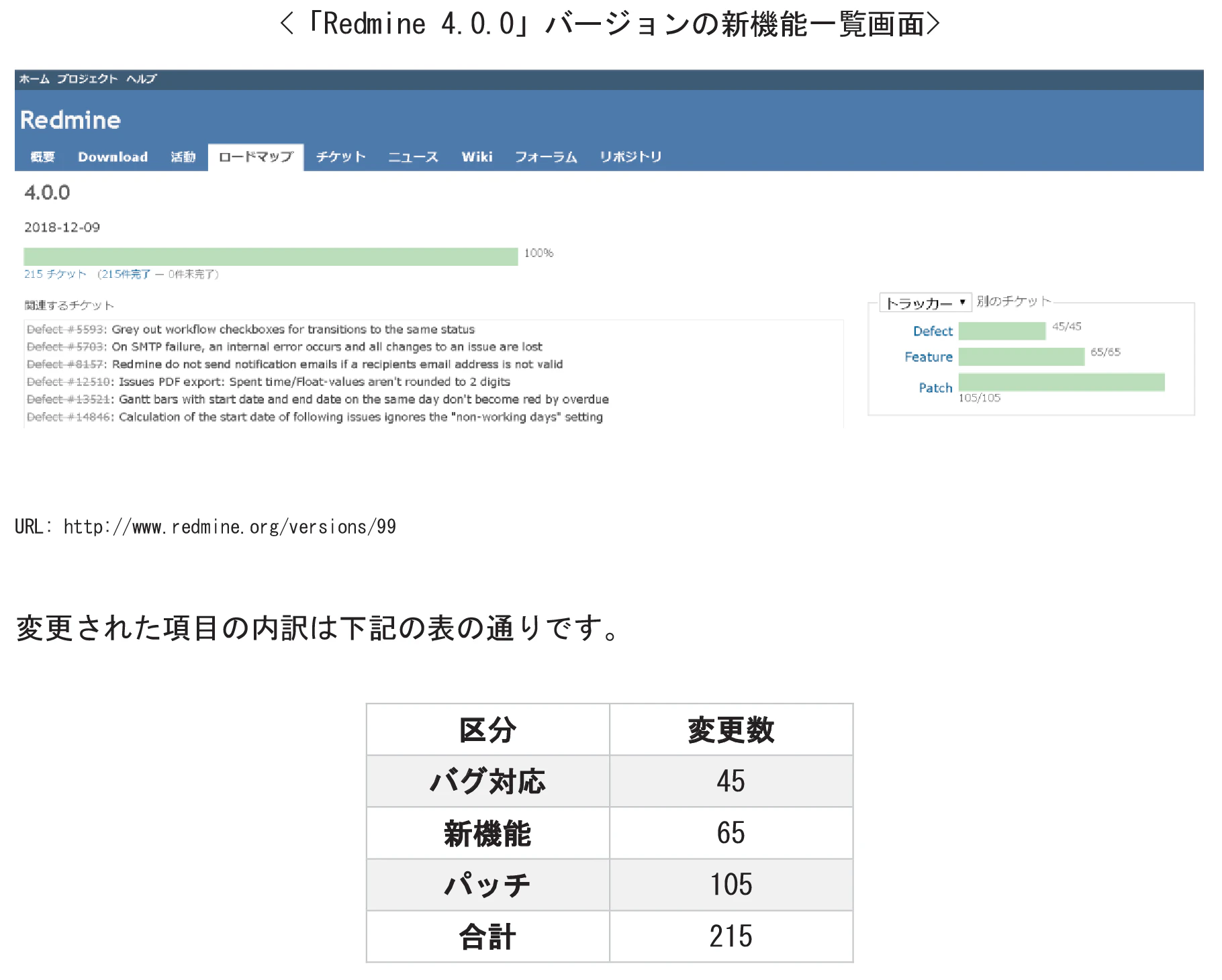Click the 100% version progress bar
The width and height of the screenshot is (1222, 980).
point(271,256)
